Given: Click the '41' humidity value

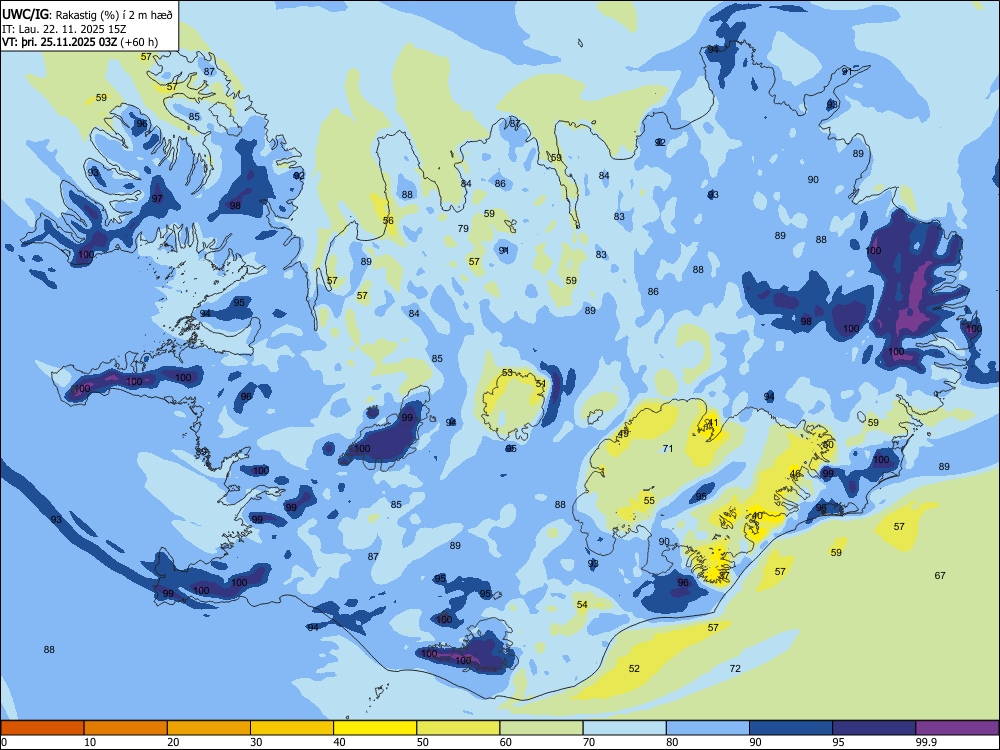Looking at the screenshot, I should click(x=712, y=423).
